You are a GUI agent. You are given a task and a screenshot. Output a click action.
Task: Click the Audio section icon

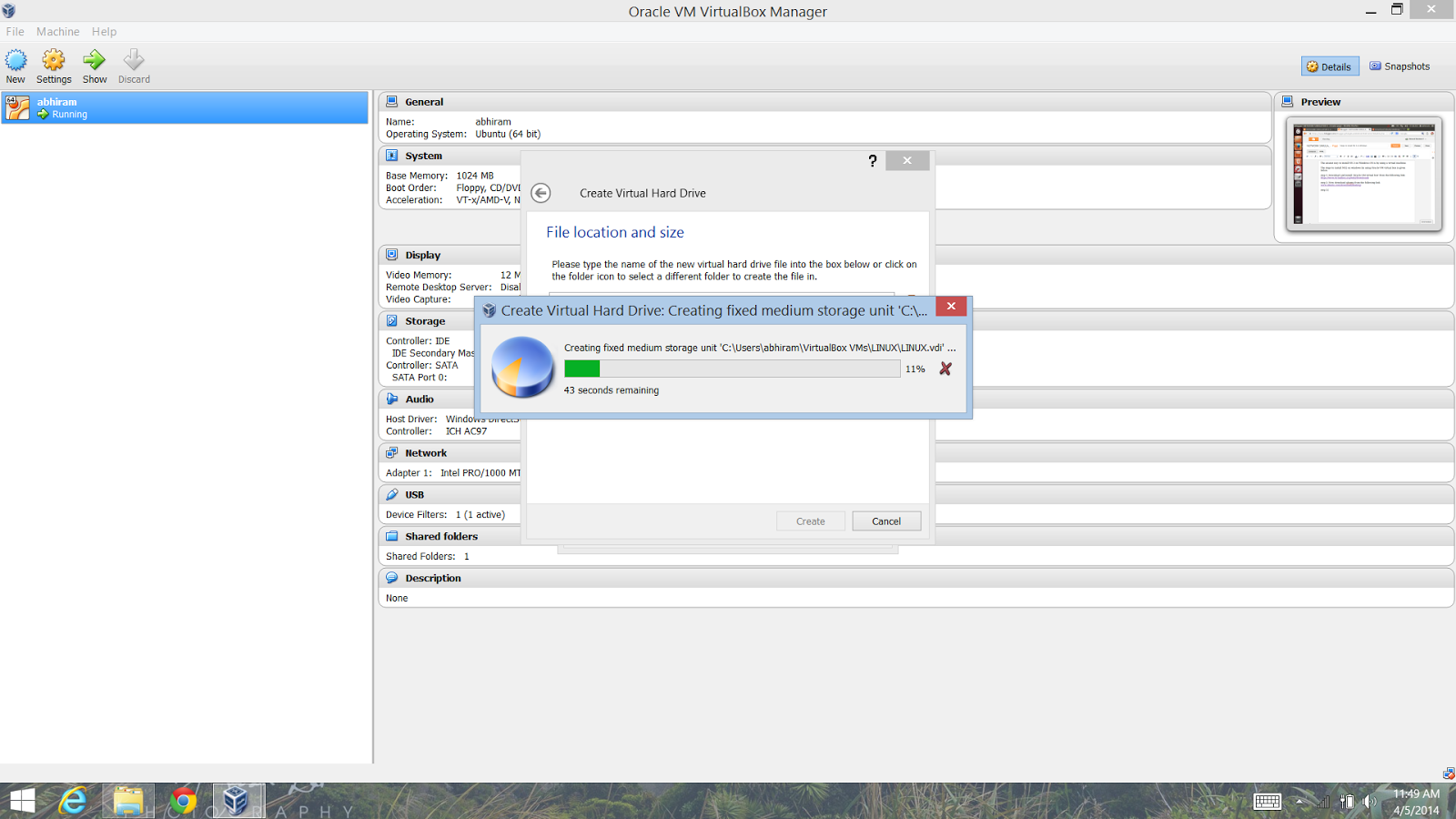click(x=391, y=399)
